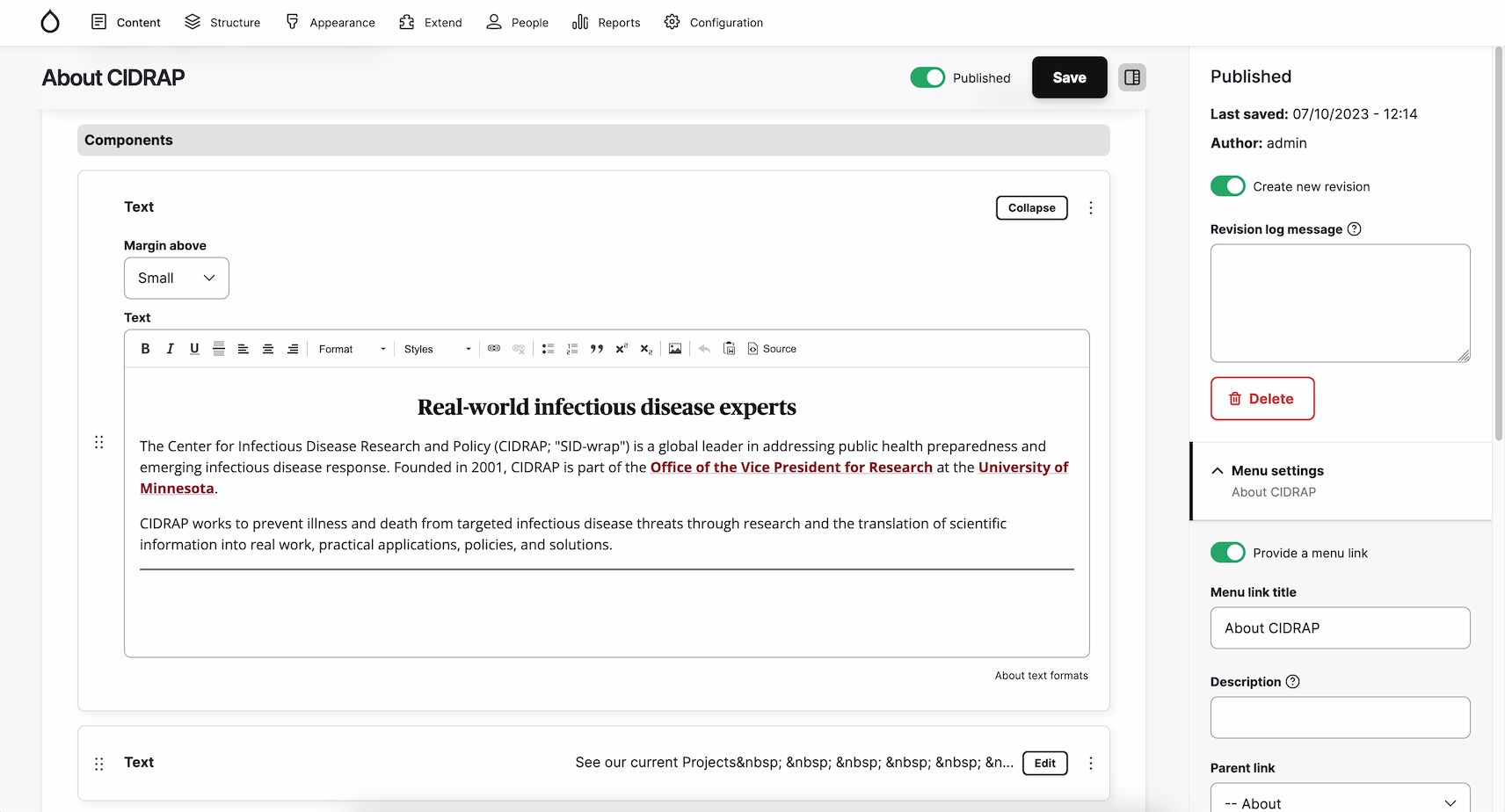Insert a bulleted list
The width and height of the screenshot is (1505, 812).
click(548, 348)
